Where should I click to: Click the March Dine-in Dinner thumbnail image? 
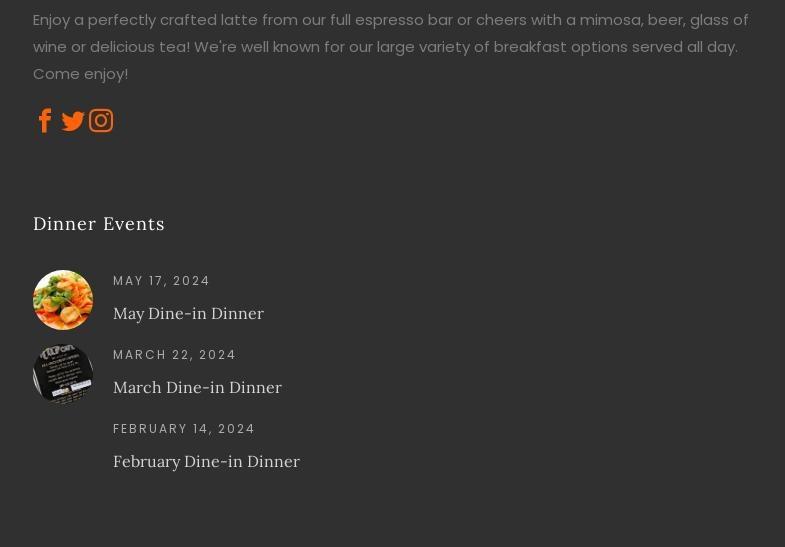point(63,374)
